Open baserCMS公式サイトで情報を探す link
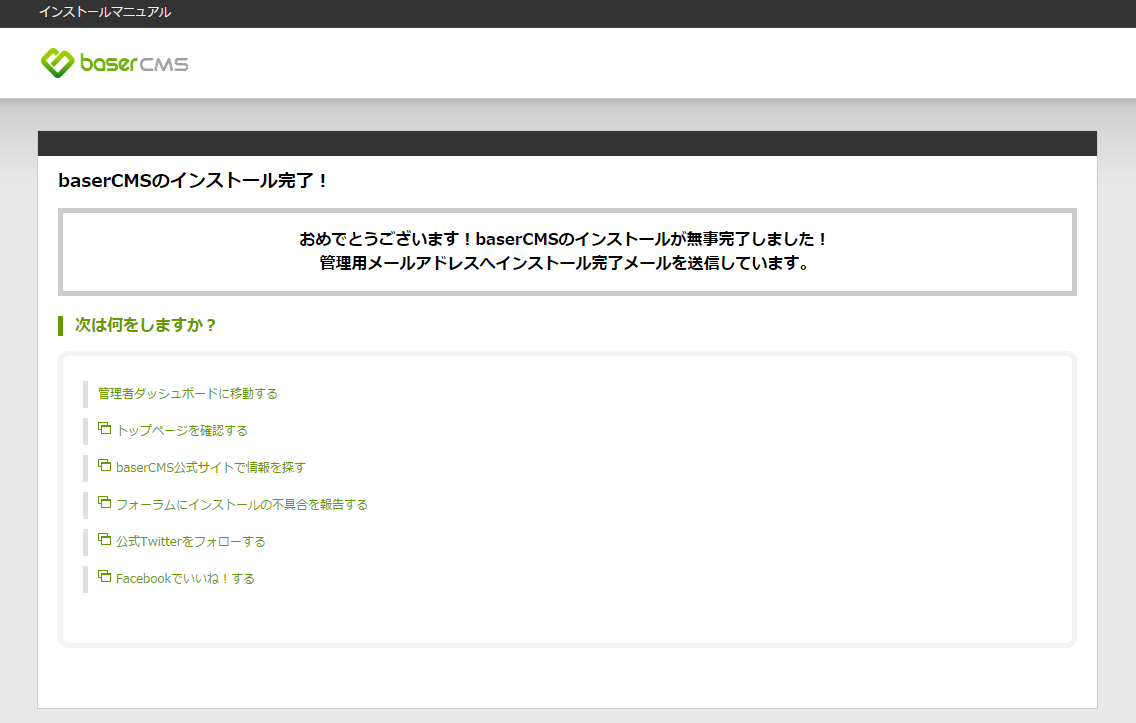The width and height of the screenshot is (1136, 723). [211, 467]
